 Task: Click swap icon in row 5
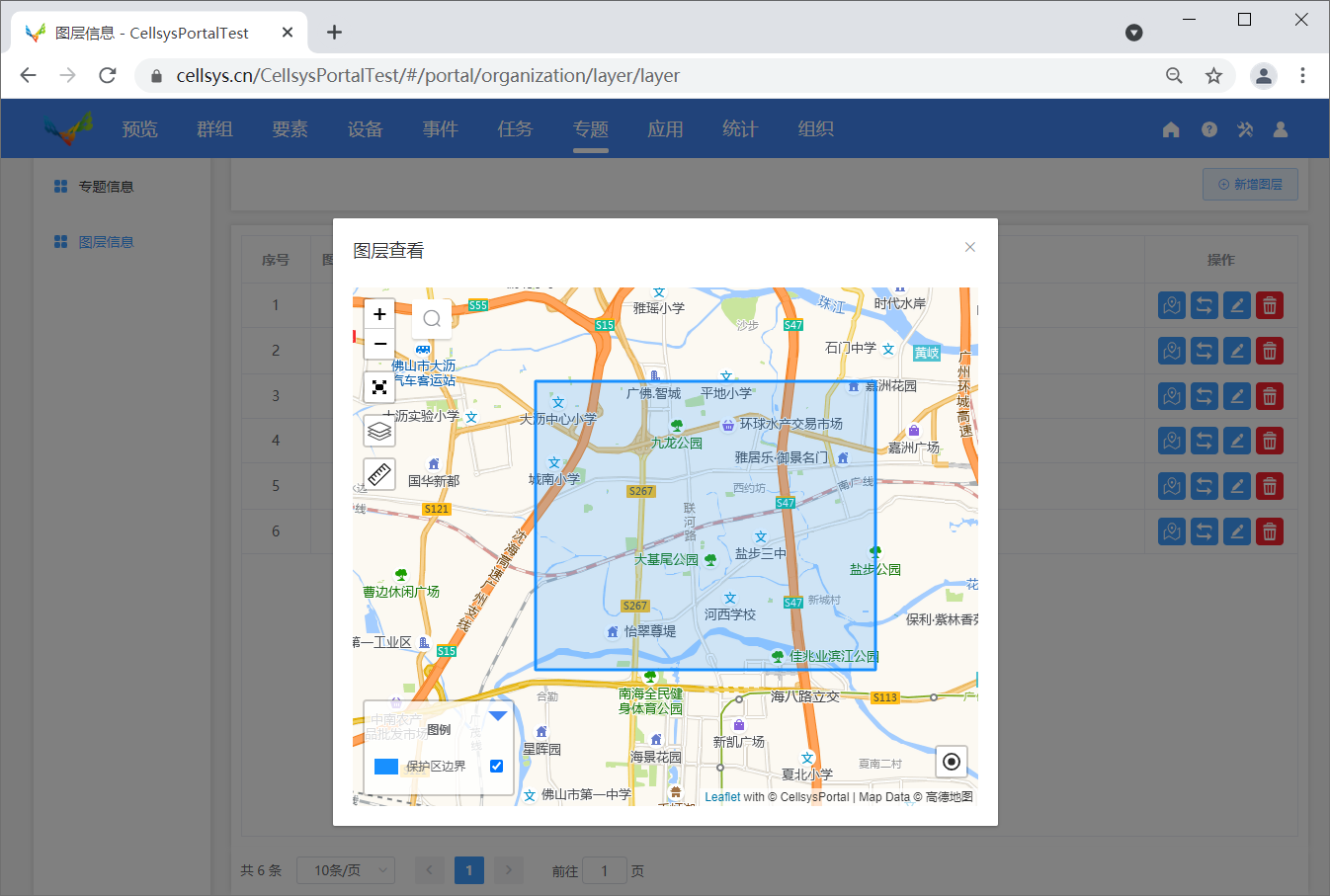tap(1205, 486)
